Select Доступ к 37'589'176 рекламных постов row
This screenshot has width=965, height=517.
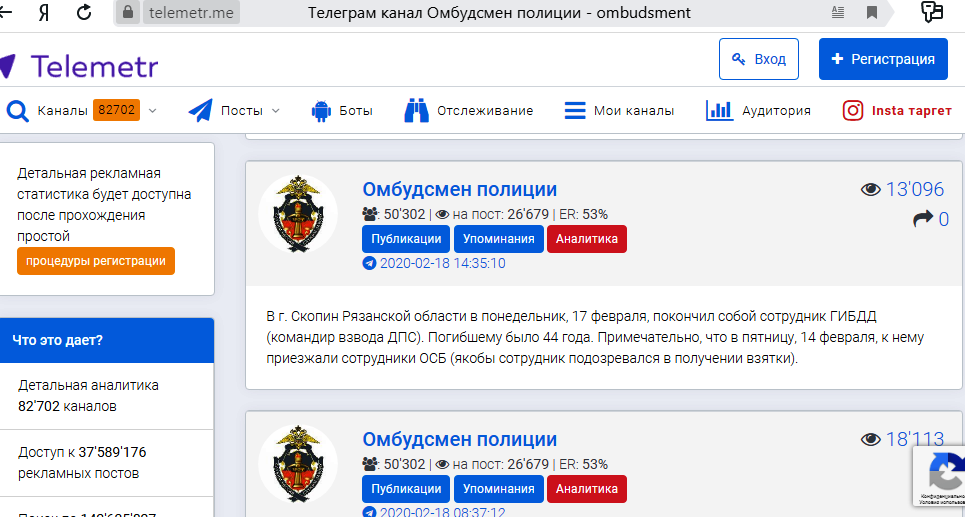tap(106, 463)
